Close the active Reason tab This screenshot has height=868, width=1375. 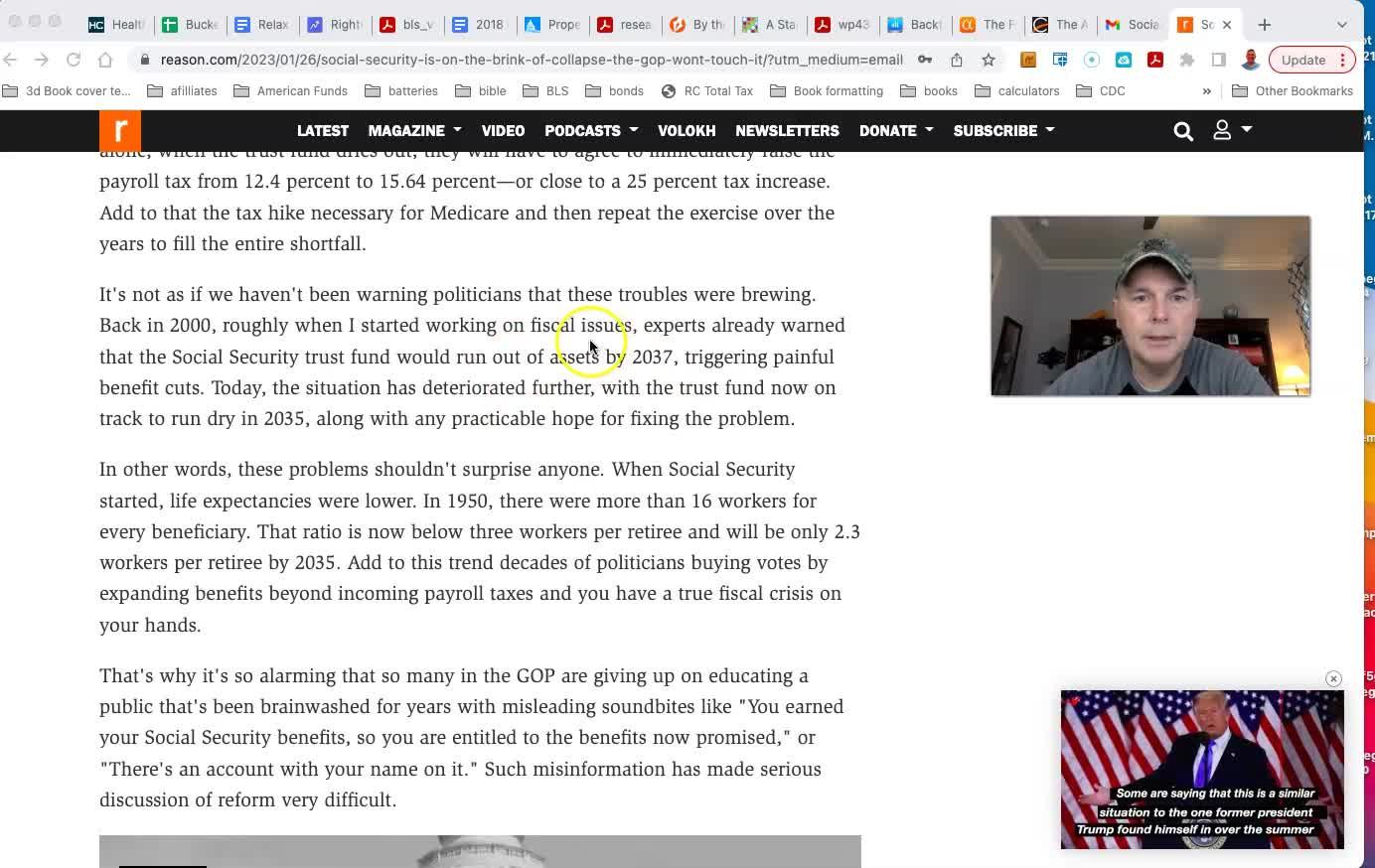(x=1227, y=25)
